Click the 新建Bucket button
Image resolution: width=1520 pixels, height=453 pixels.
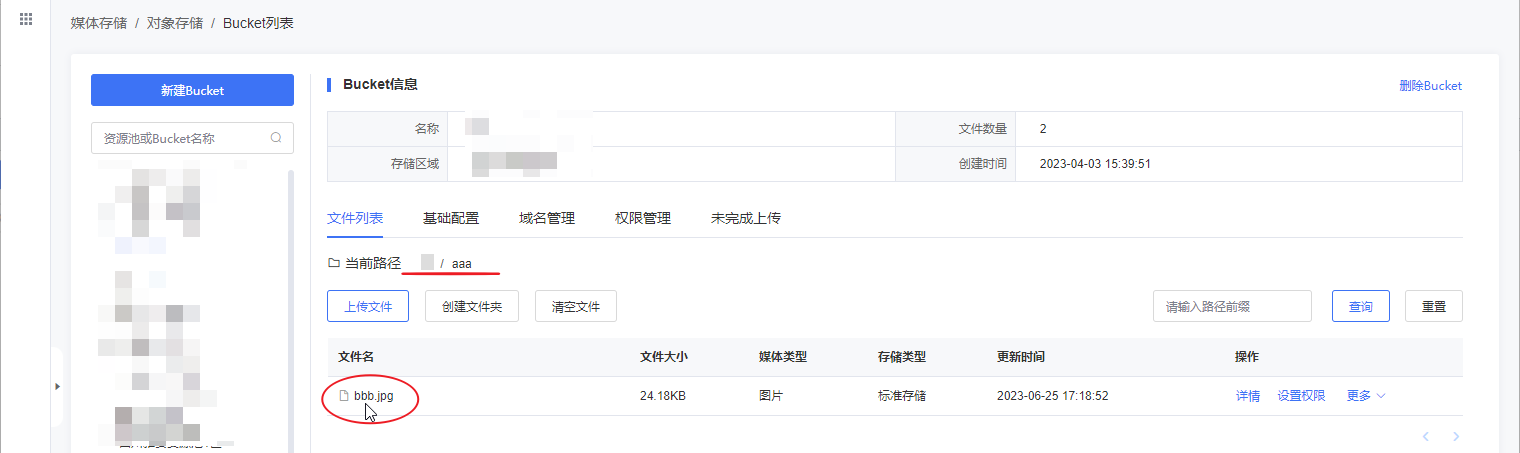(192, 90)
